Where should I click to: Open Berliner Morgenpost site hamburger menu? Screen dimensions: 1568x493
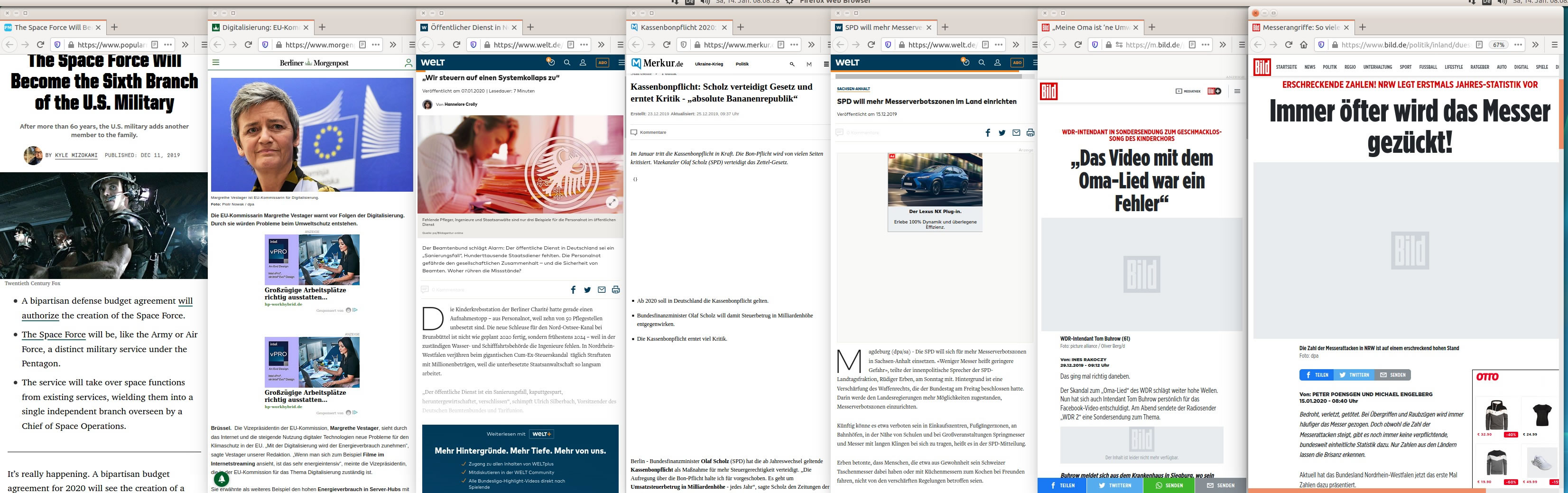tap(215, 63)
